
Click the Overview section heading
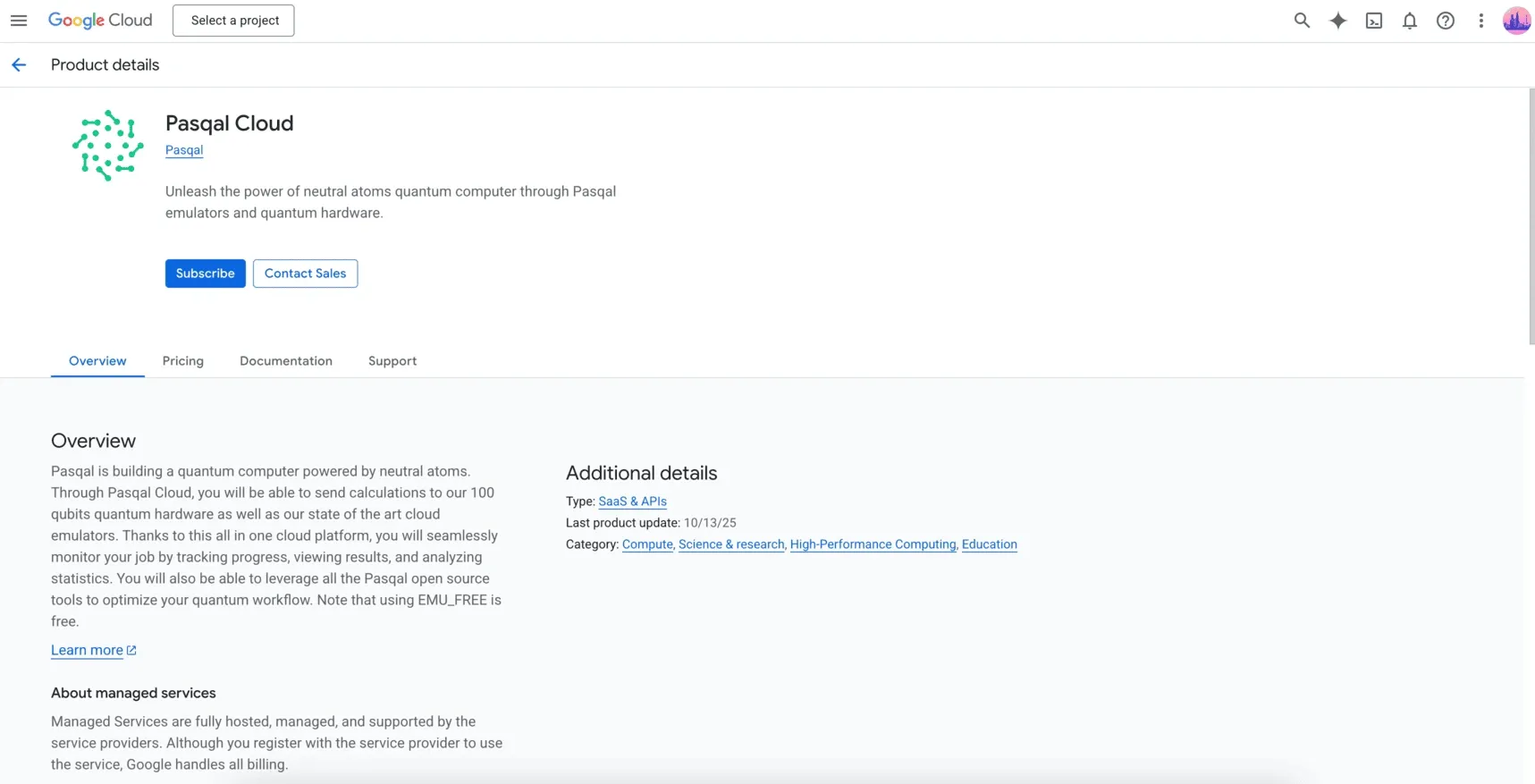tap(93, 441)
